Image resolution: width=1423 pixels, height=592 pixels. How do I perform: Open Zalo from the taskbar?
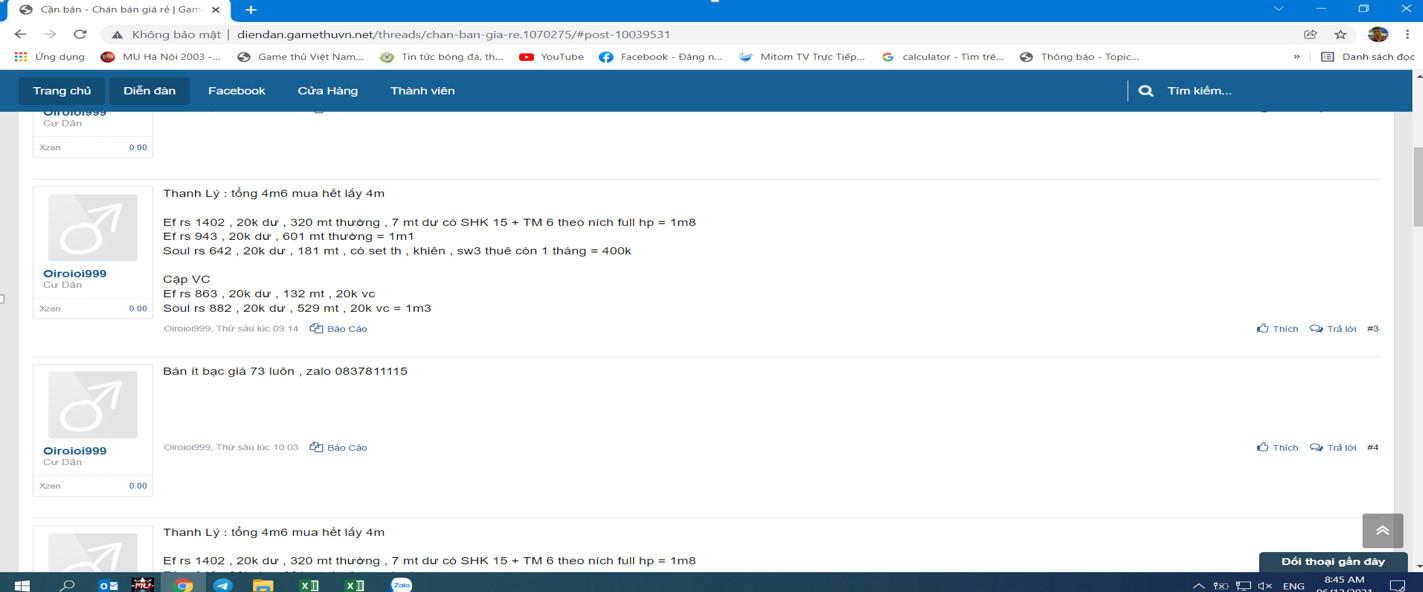[x=401, y=585]
